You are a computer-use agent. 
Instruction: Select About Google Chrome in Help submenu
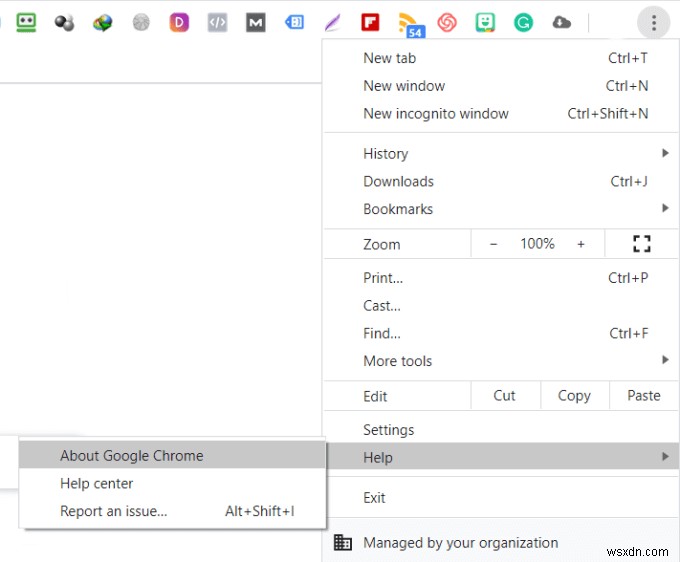(172, 455)
